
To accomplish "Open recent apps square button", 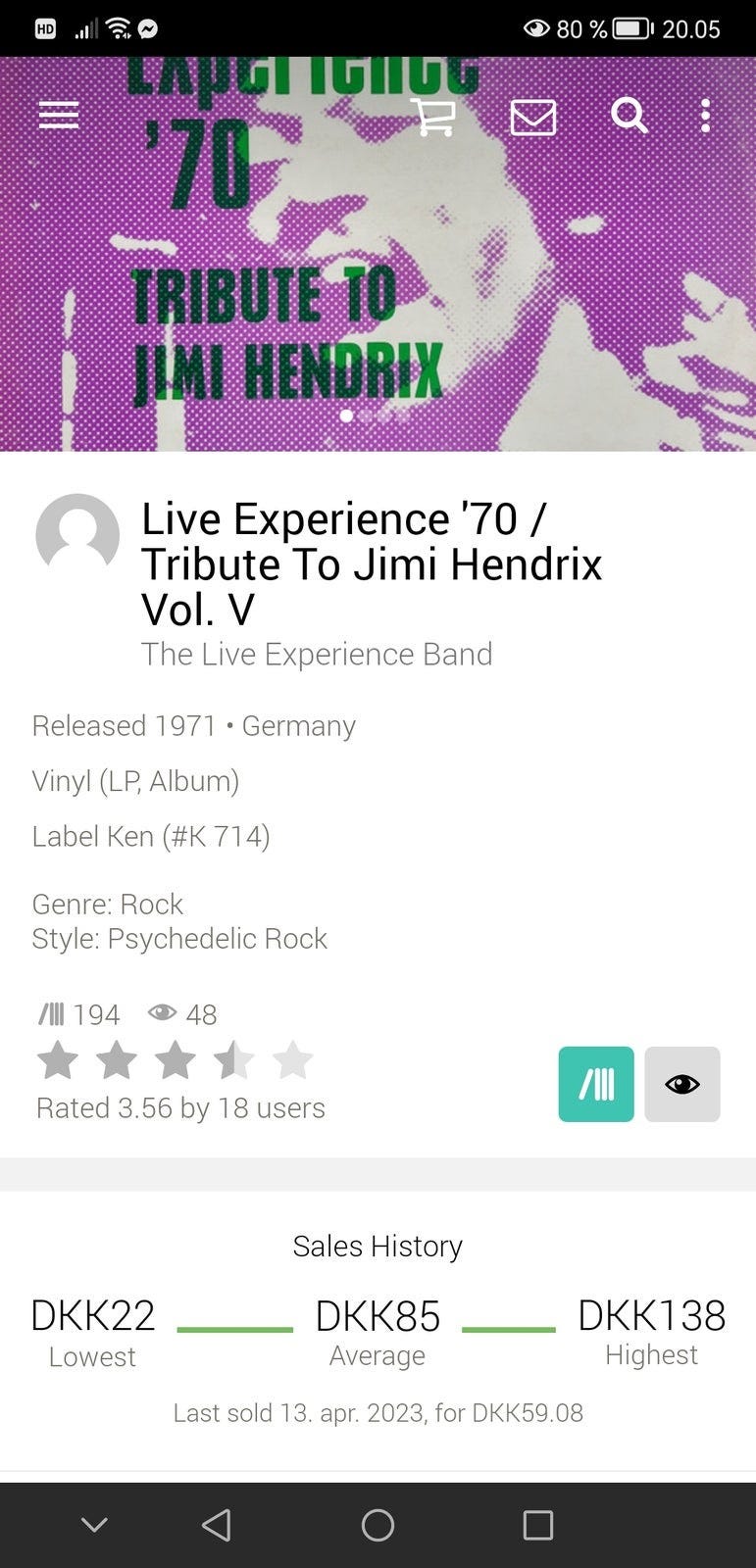I will pyautogui.click(x=538, y=1525).
